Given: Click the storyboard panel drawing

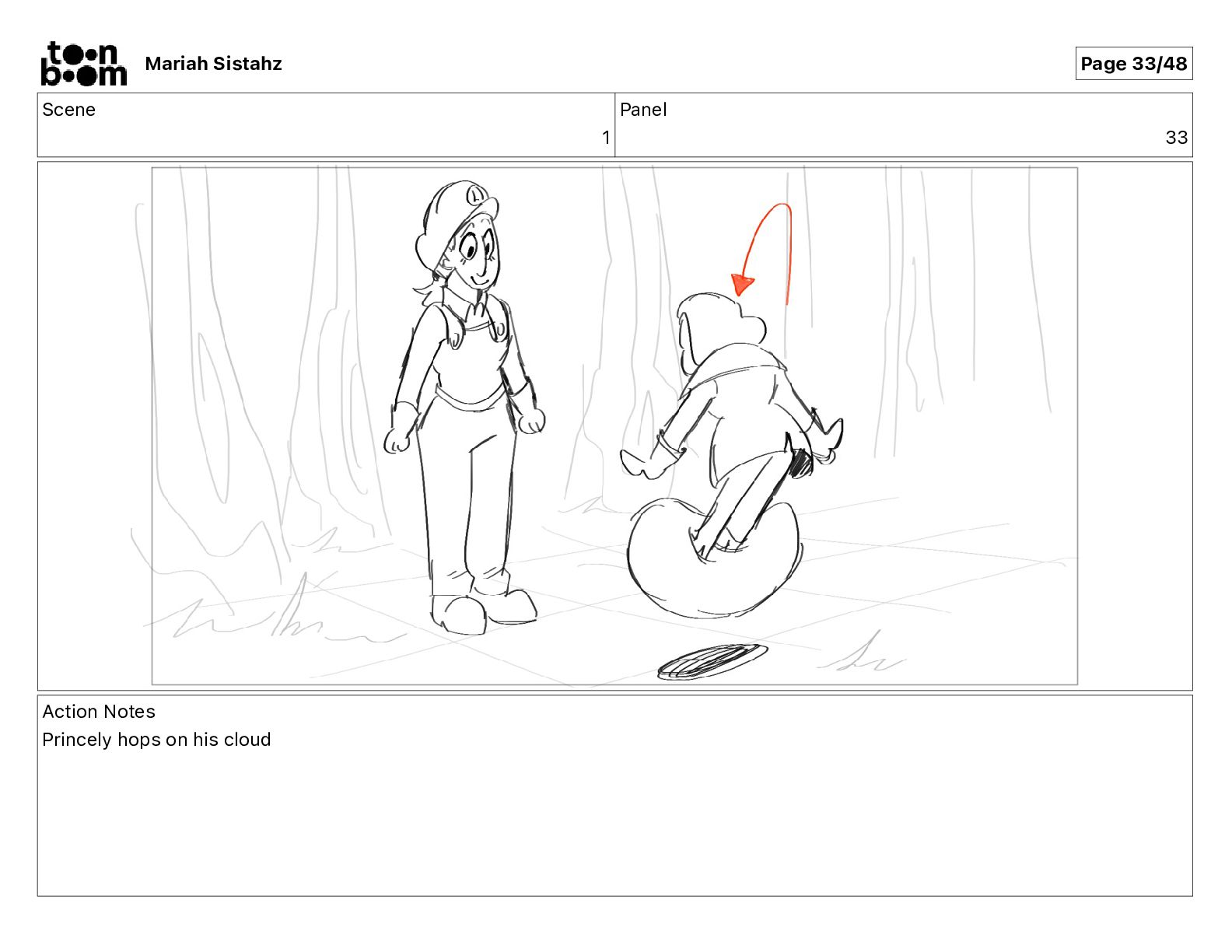Looking at the screenshot, I should pyautogui.click(x=614, y=425).
